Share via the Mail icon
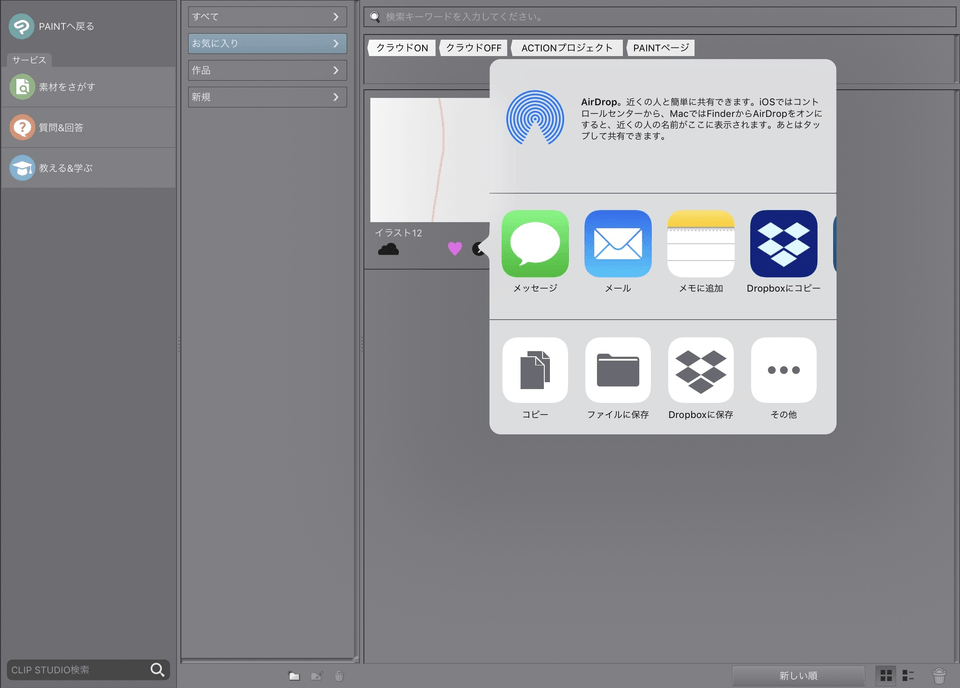960x688 pixels. coord(618,244)
